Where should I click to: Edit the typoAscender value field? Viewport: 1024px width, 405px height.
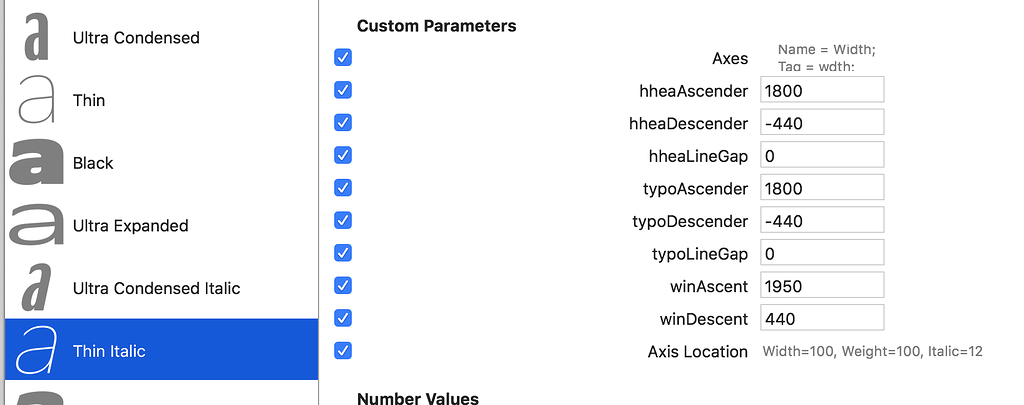[x=822, y=188]
